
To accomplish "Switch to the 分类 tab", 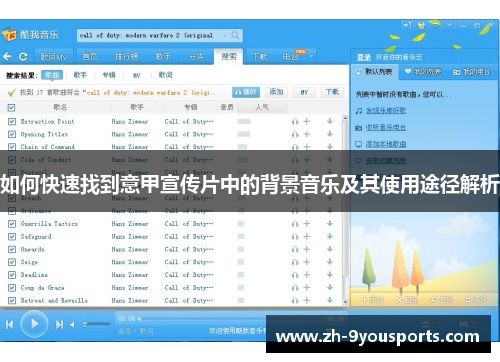I will click(x=196, y=56).
